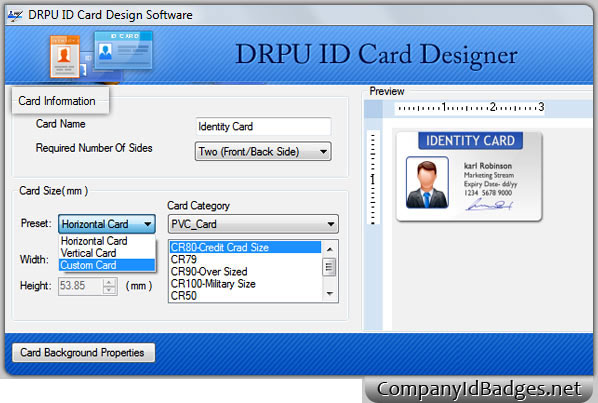Select CR79 in the card size list
This screenshot has height=403, width=598.
click(245, 259)
